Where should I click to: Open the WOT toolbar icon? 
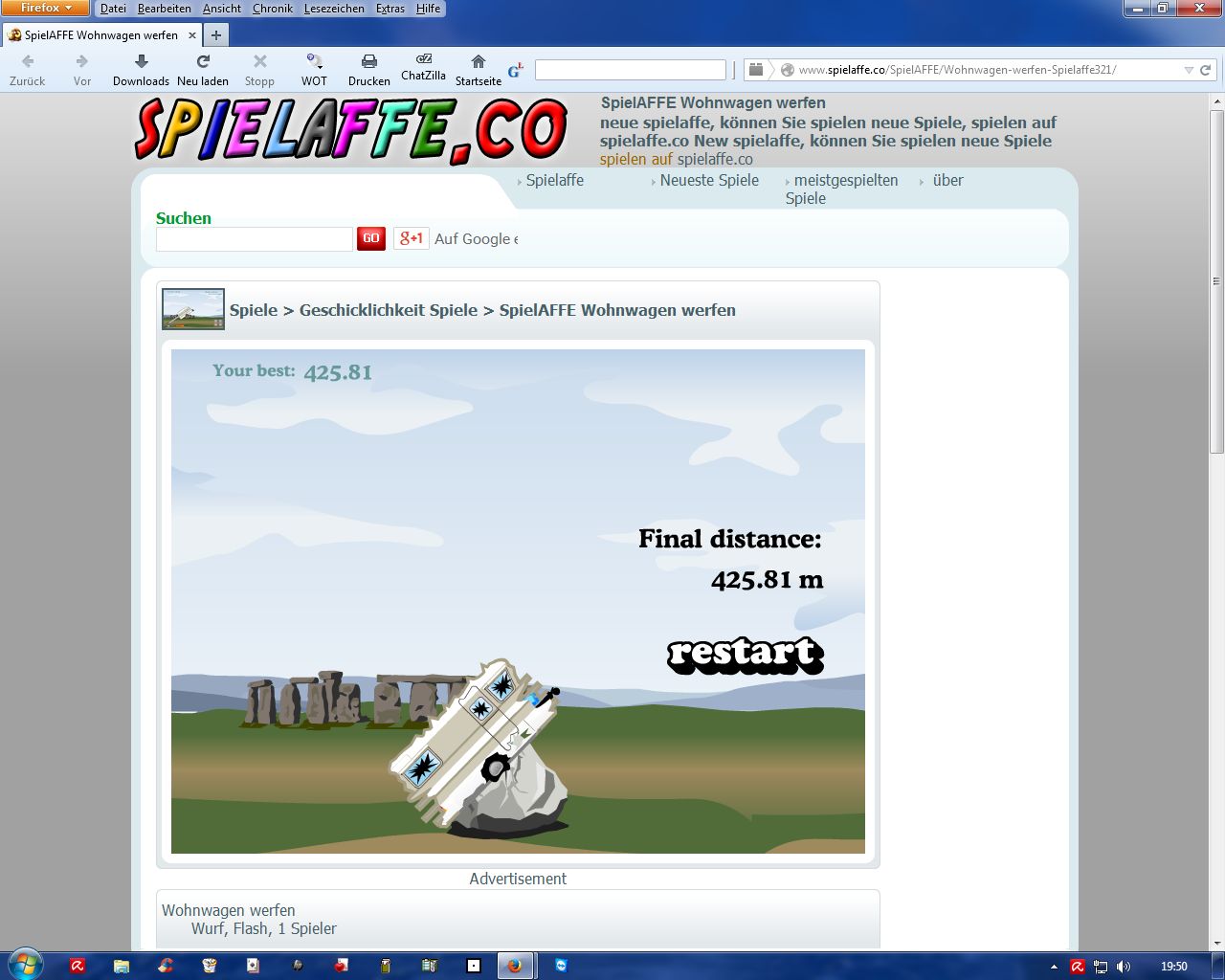click(x=314, y=62)
